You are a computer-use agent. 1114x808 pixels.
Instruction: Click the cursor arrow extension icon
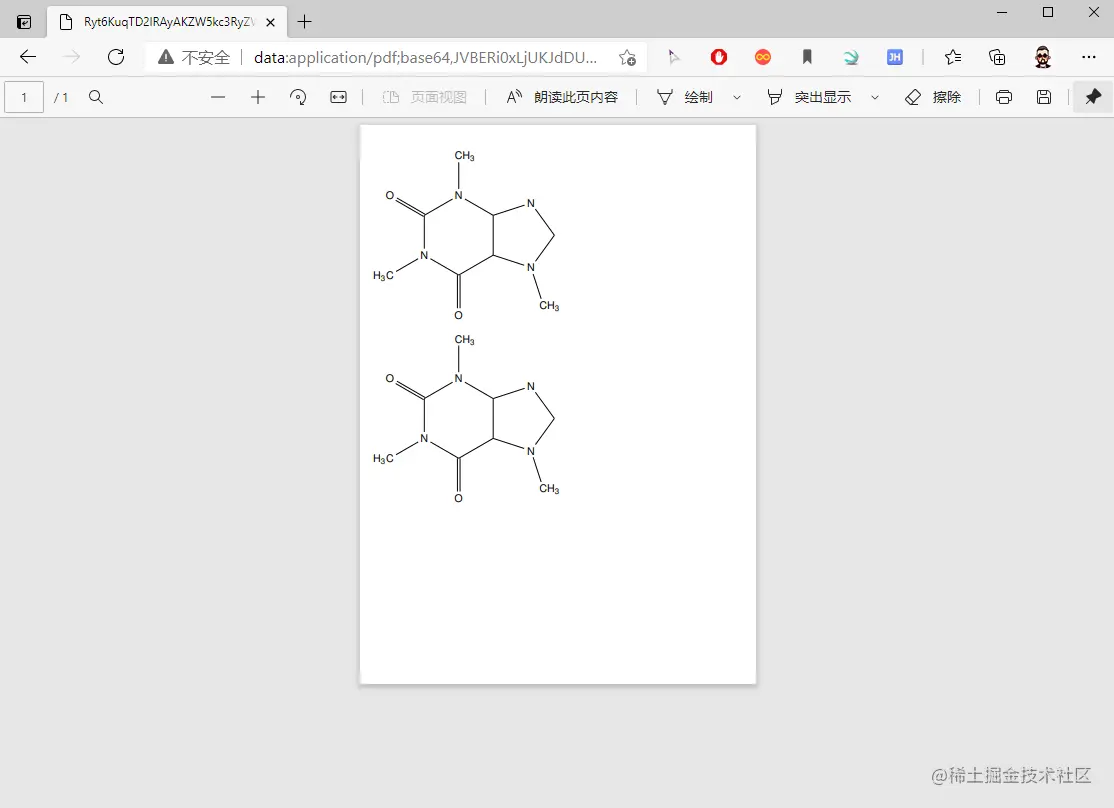click(x=674, y=57)
